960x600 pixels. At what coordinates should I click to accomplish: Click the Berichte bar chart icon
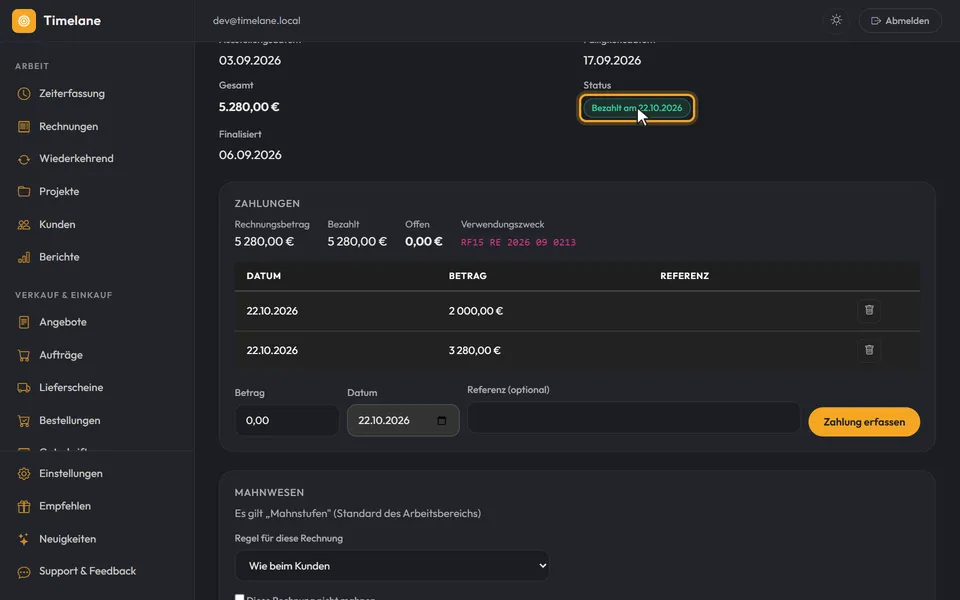tap(24, 257)
